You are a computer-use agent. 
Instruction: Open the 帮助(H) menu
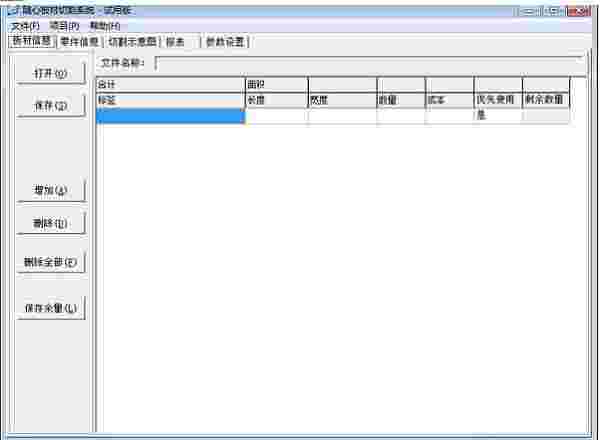click(x=105, y=26)
